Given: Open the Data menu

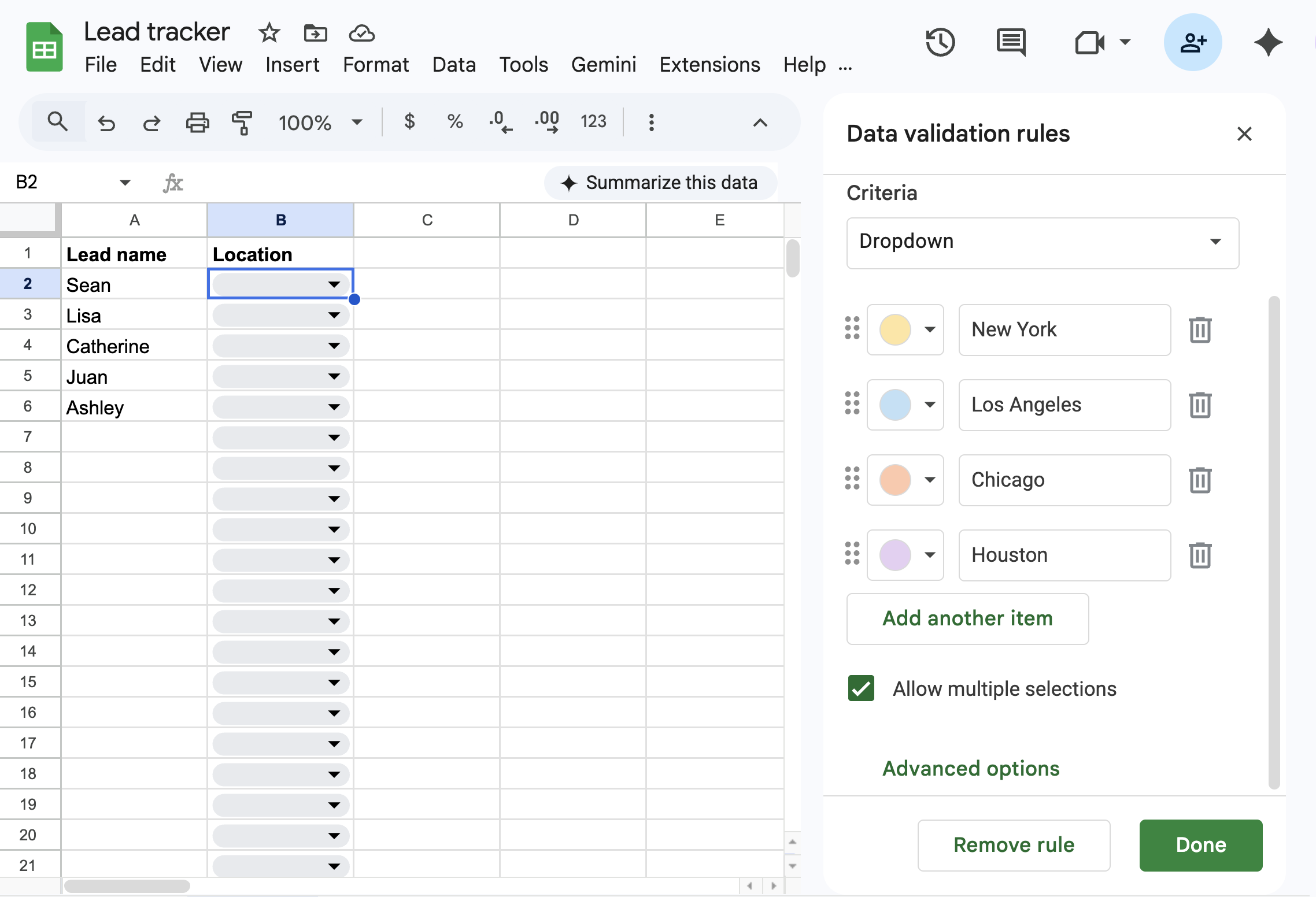Looking at the screenshot, I should [x=453, y=65].
